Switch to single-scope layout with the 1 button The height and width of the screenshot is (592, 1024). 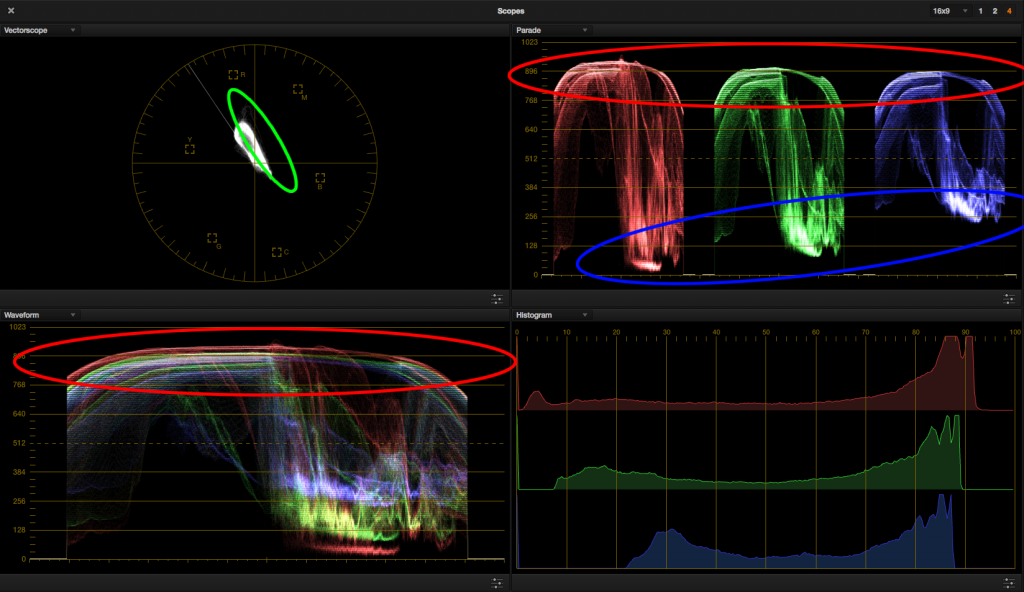click(x=980, y=11)
